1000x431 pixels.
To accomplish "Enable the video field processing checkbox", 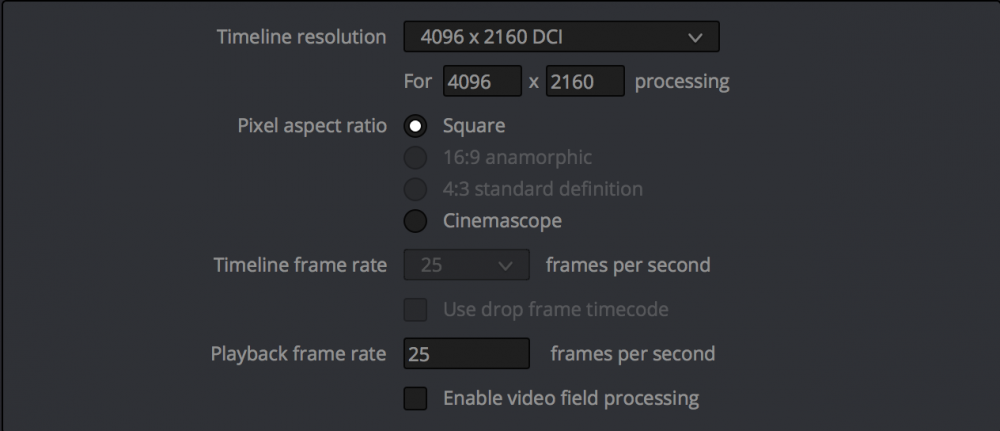I will tap(415, 398).
